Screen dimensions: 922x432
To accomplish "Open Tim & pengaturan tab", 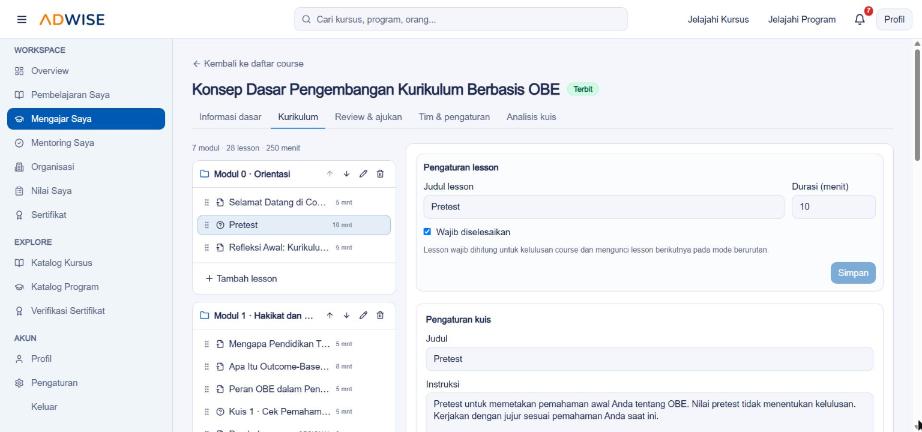I will 454,117.
